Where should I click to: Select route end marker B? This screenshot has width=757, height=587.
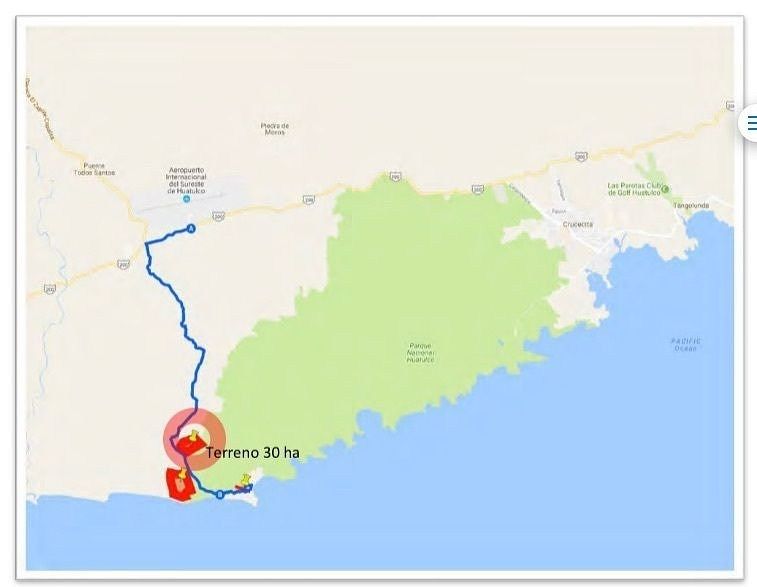[220, 494]
